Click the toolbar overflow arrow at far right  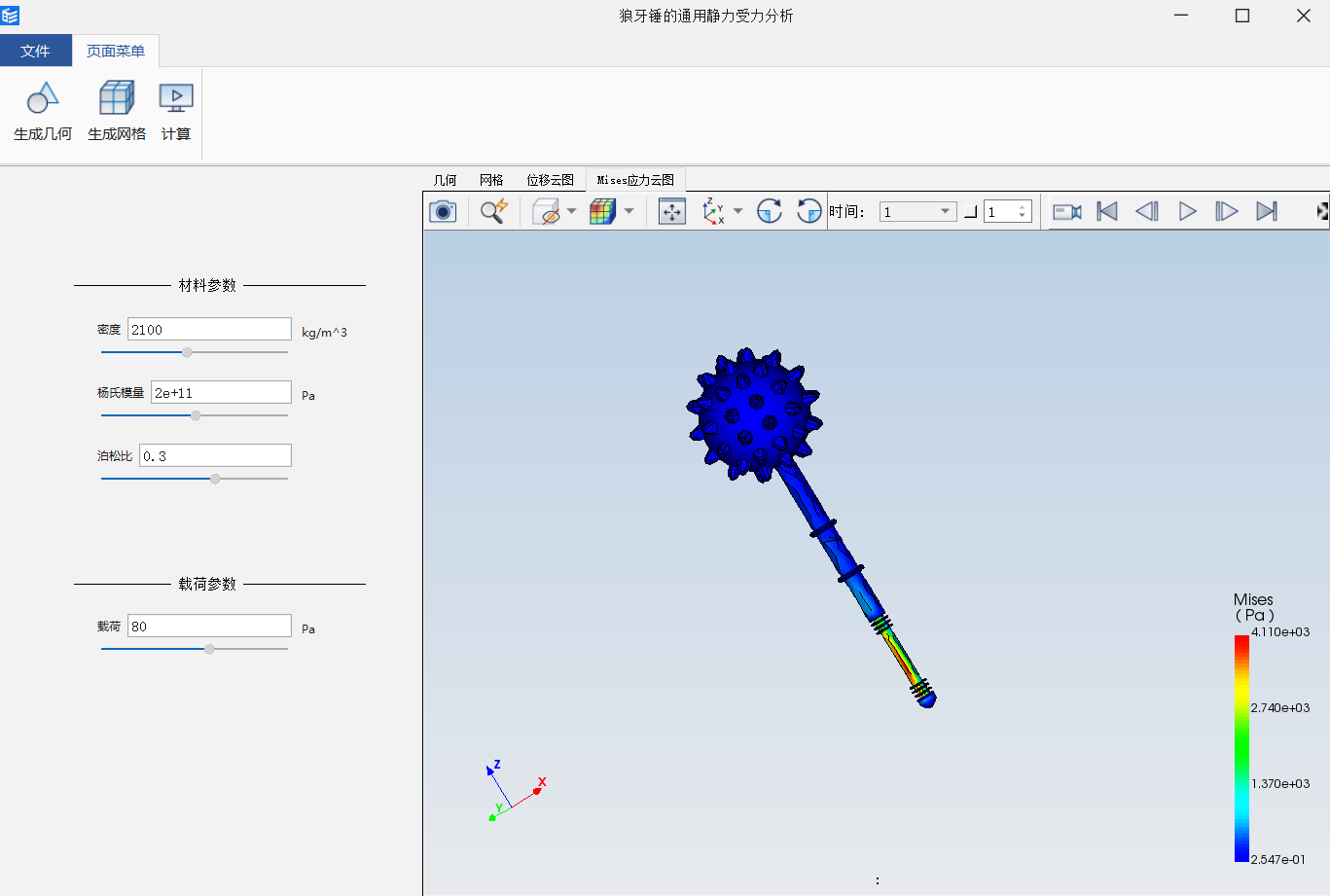1323,211
